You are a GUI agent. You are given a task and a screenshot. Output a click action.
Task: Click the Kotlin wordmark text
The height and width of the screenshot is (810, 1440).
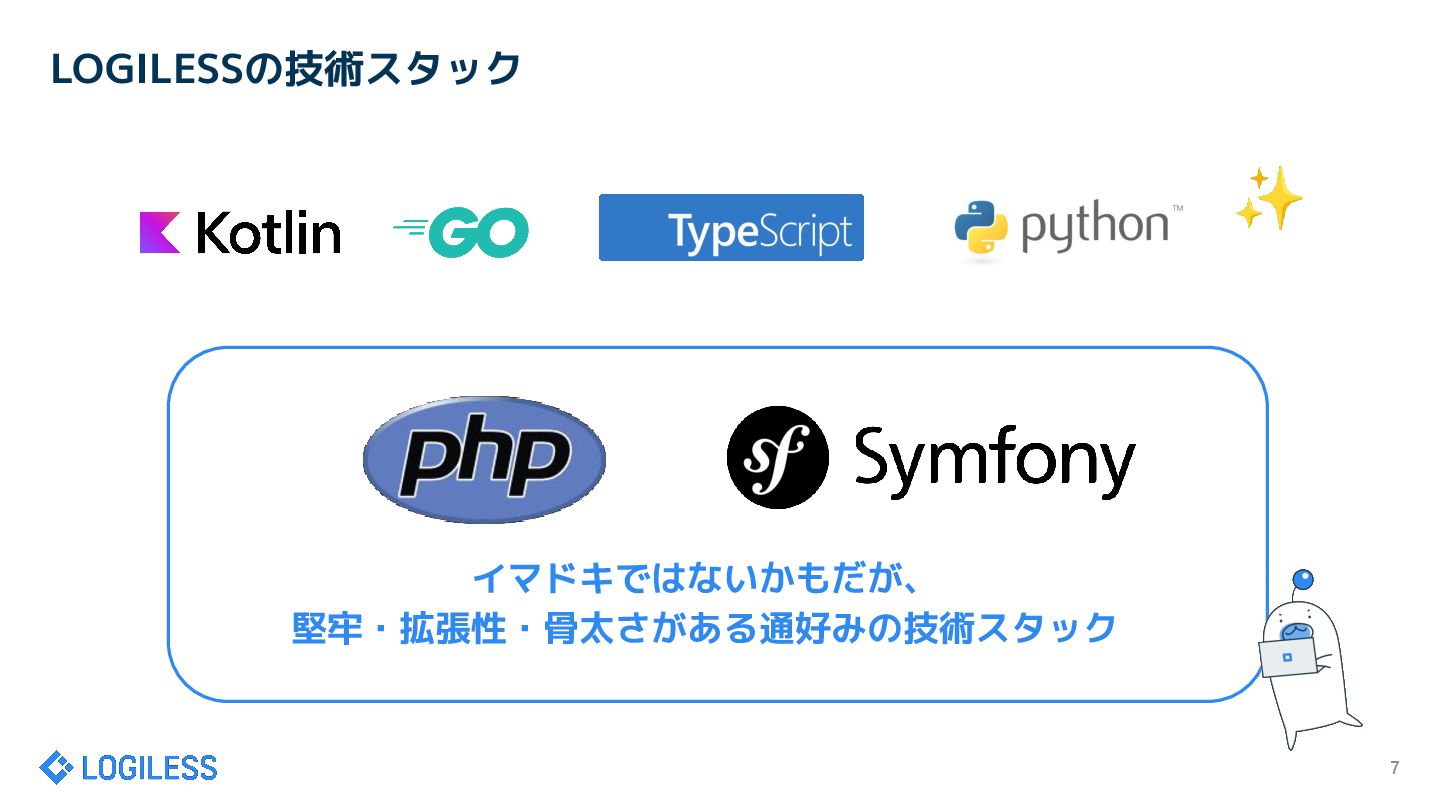point(268,232)
